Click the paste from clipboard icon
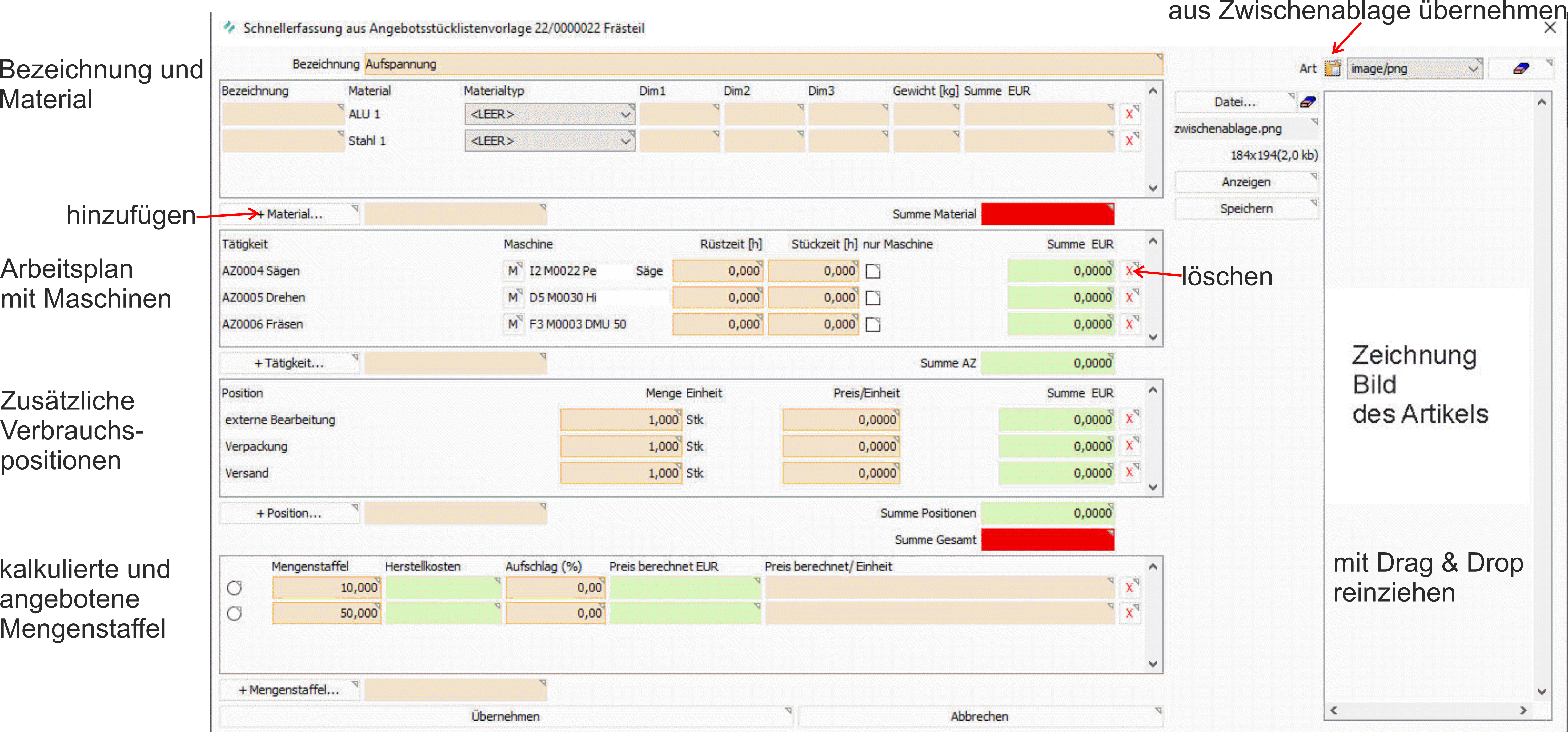 point(1332,68)
